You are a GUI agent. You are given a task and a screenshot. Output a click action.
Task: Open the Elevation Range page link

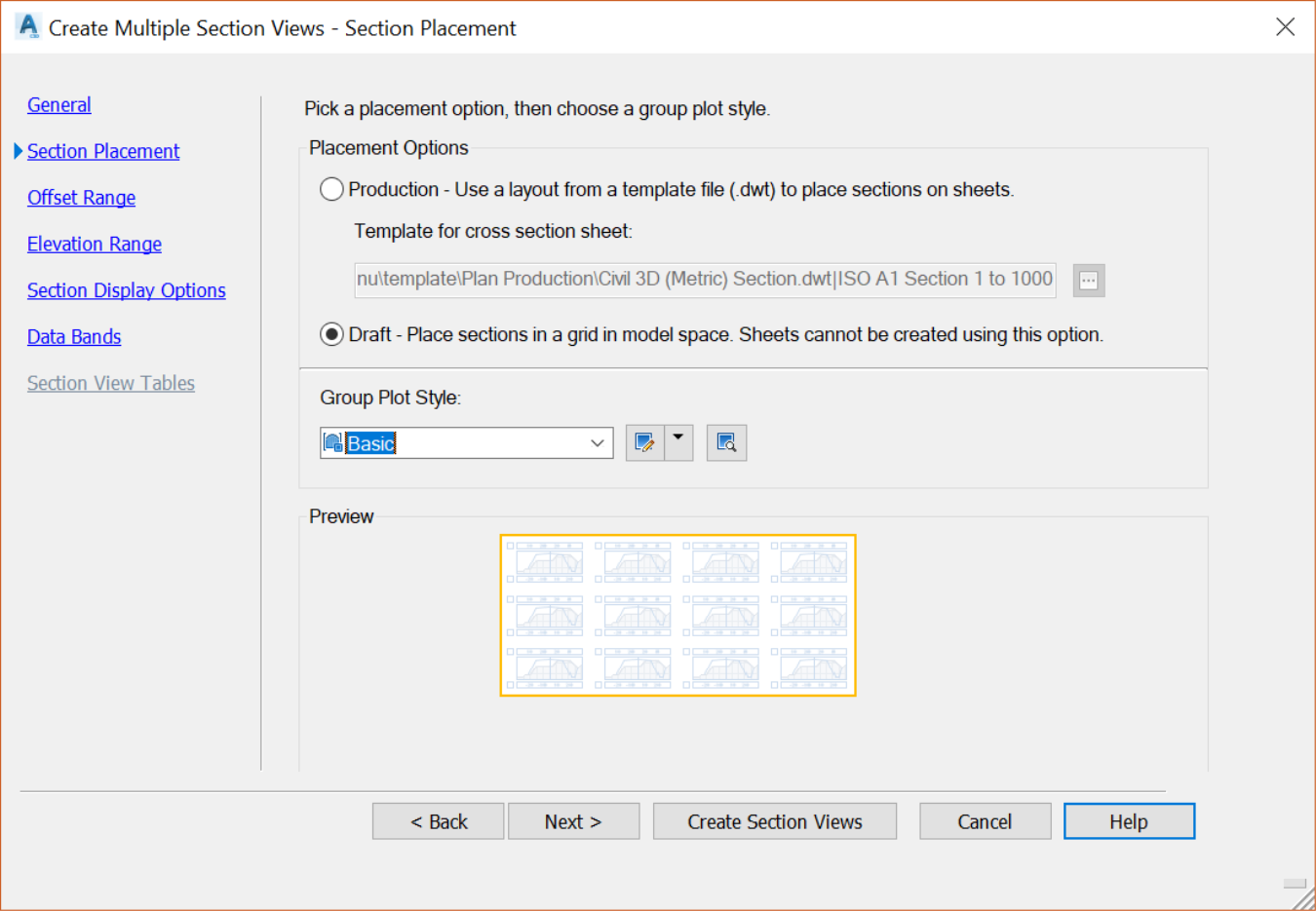pyautogui.click(x=95, y=244)
